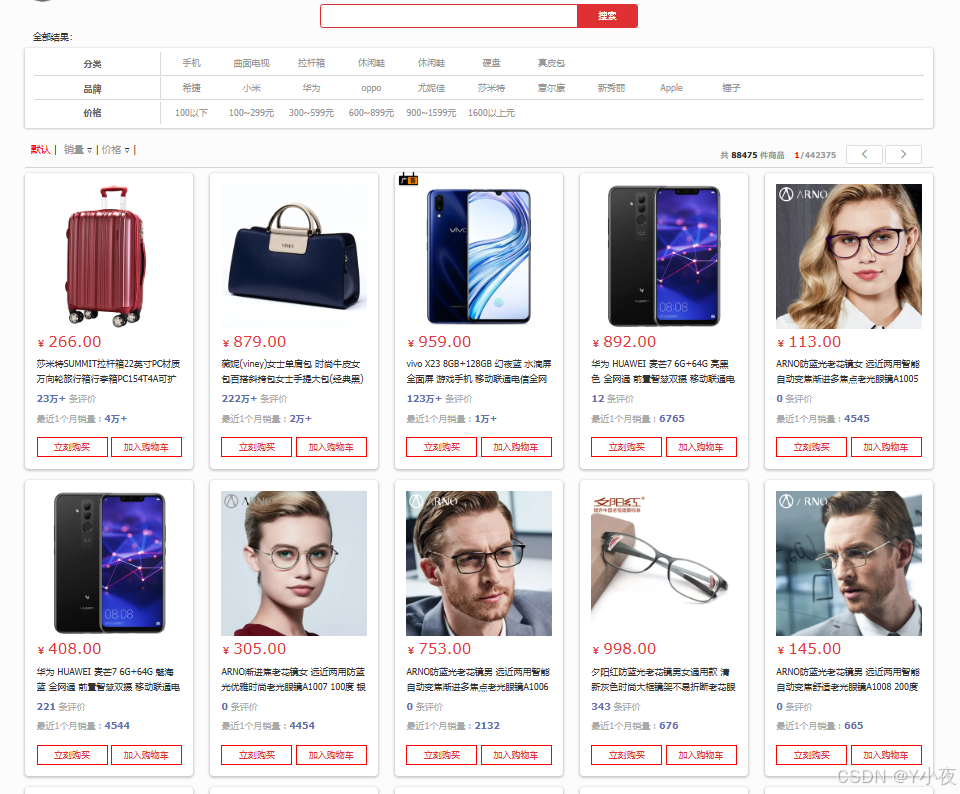Click 立刻购买 for the ¥892.00 Huawei phone
The height and width of the screenshot is (794, 960).
coord(627,447)
